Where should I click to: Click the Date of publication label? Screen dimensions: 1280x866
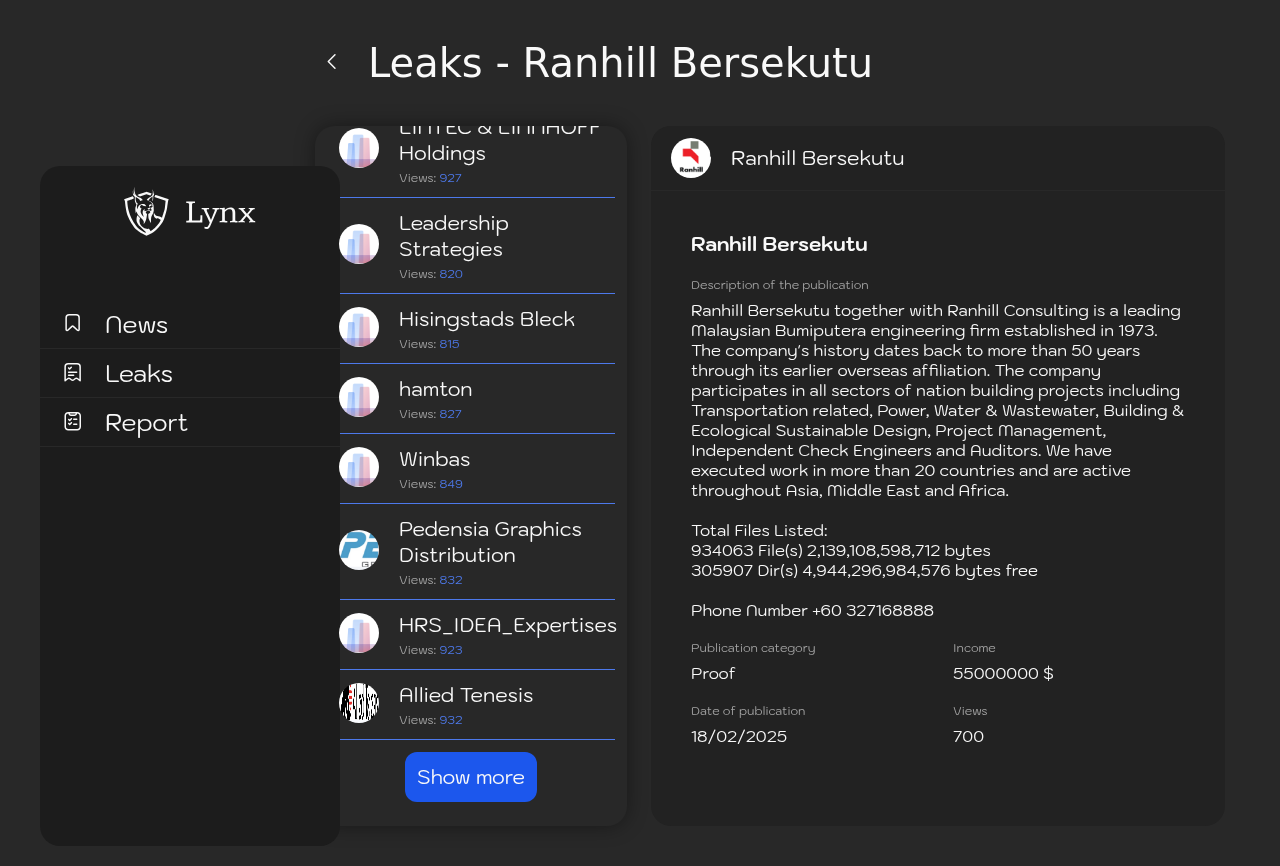748,711
